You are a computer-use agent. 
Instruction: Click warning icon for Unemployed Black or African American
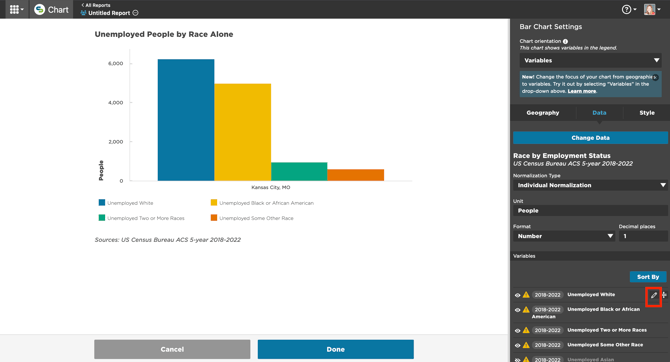coord(526,309)
